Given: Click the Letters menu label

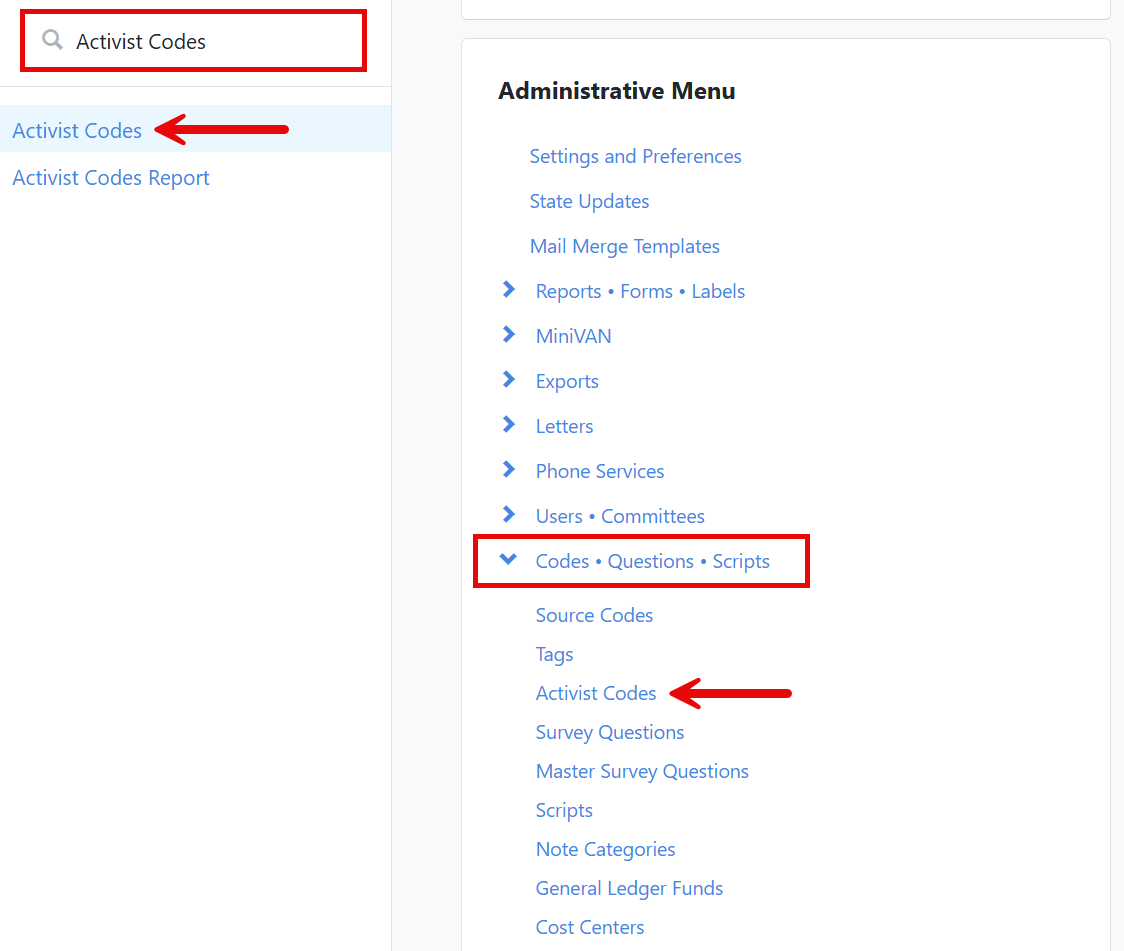Looking at the screenshot, I should pos(564,427).
